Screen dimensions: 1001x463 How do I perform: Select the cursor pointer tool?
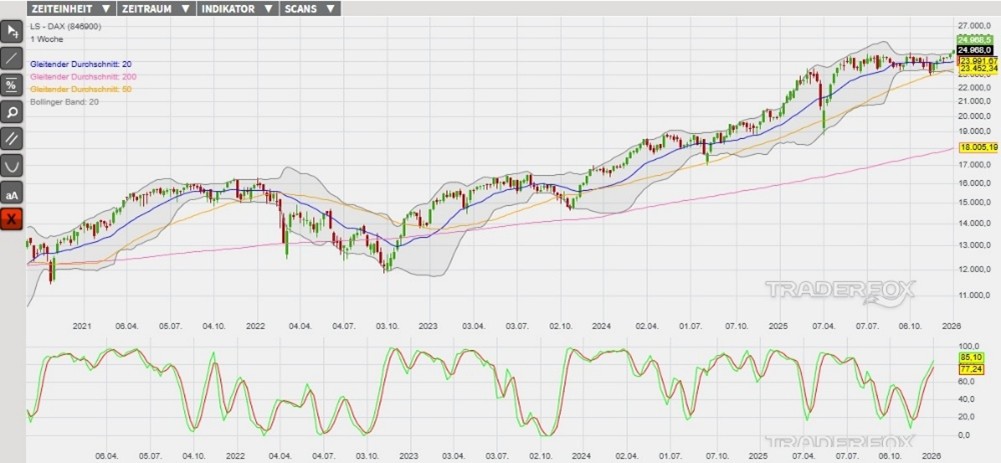(11, 32)
